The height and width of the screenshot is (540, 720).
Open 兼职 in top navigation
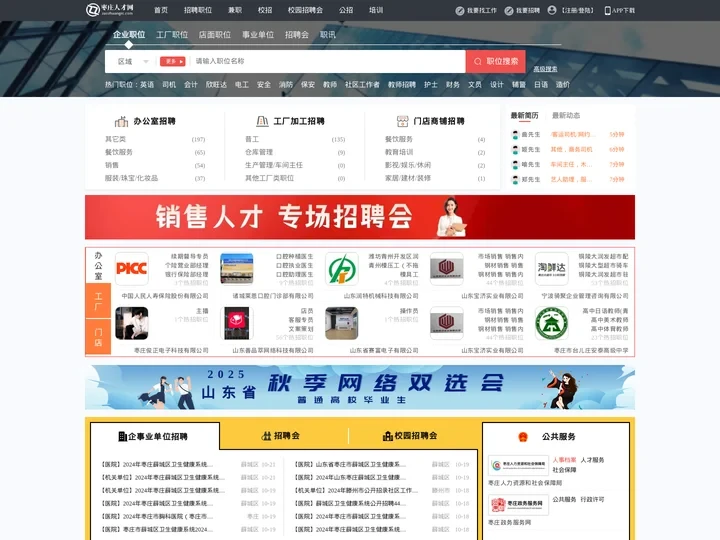235,10
